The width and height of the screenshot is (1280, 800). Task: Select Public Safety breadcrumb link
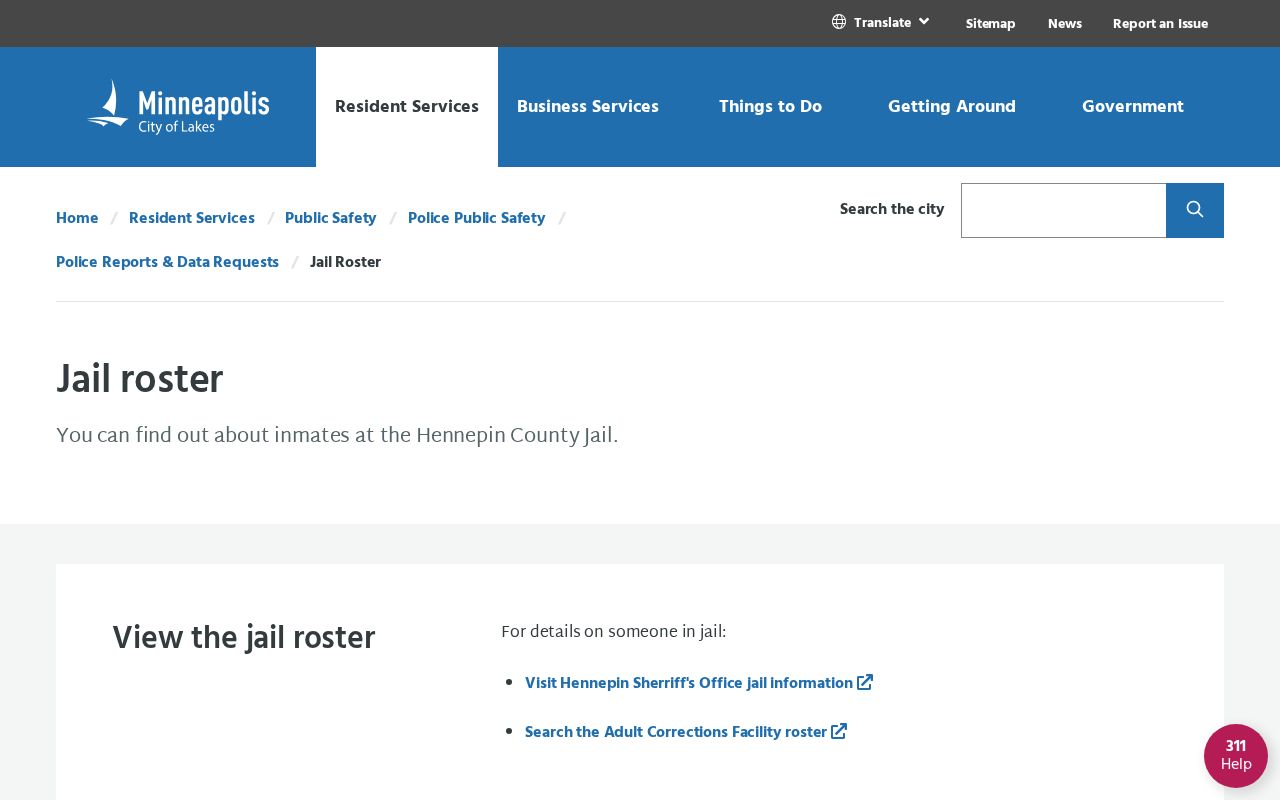(x=331, y=218)
